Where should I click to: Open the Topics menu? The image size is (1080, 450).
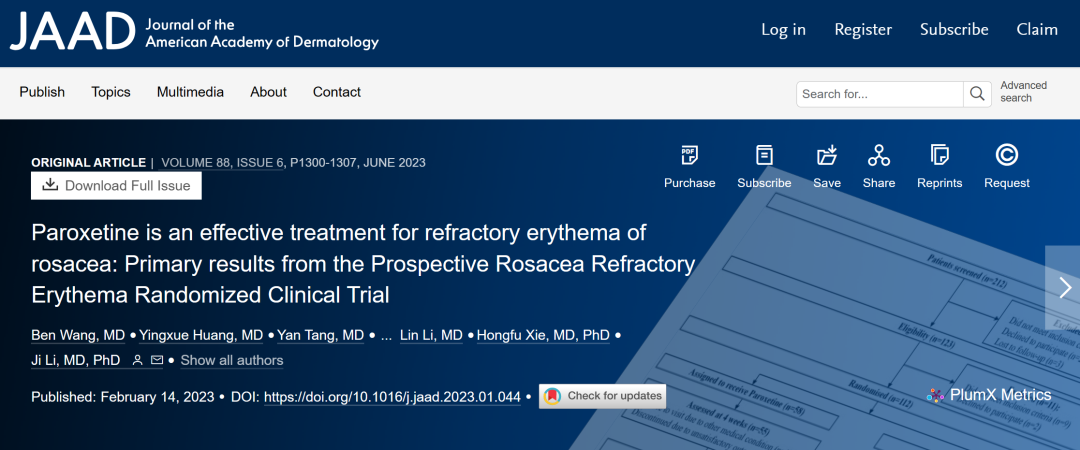click(111, 92)
